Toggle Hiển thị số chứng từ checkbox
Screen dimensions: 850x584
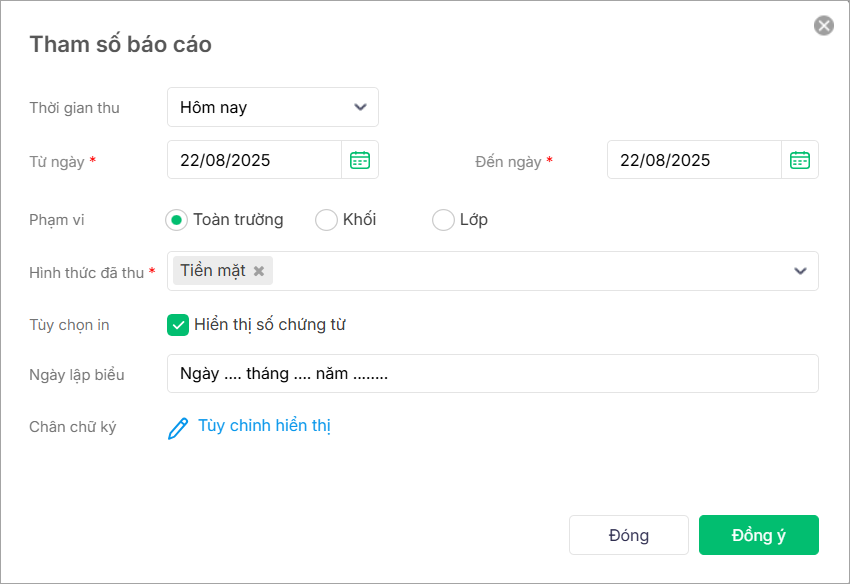pos(178,324)
